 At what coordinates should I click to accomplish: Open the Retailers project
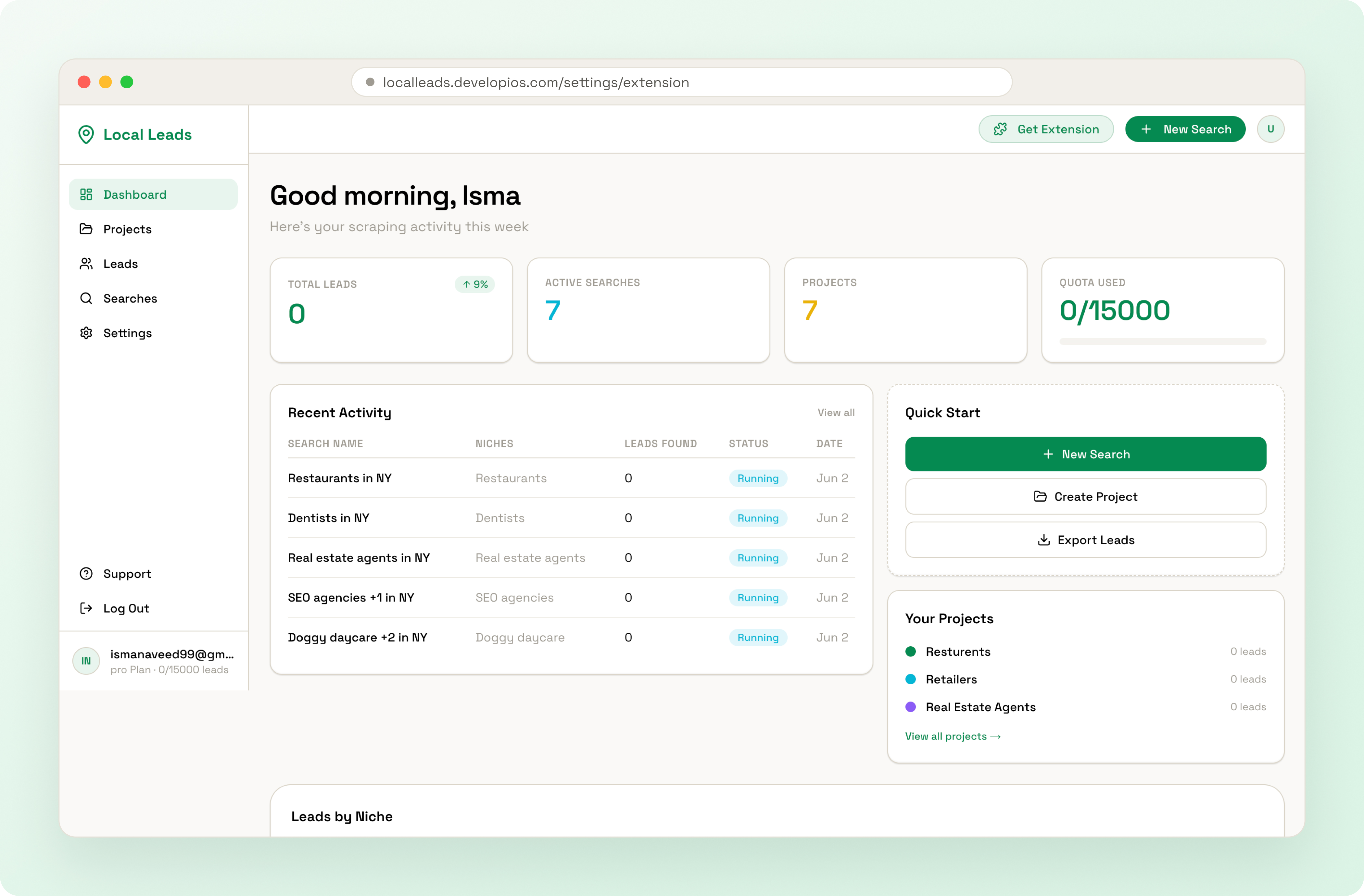click(1085, 679)
